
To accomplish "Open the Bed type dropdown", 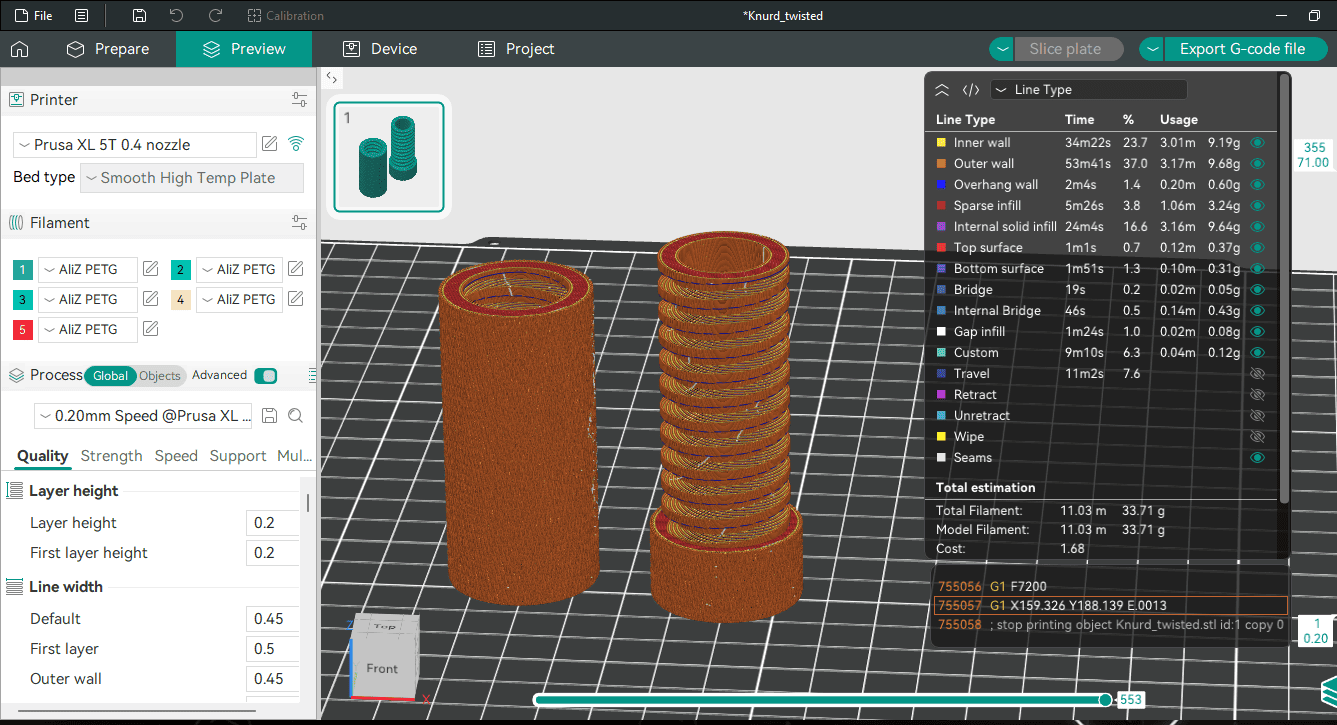I will pos(191,178).
